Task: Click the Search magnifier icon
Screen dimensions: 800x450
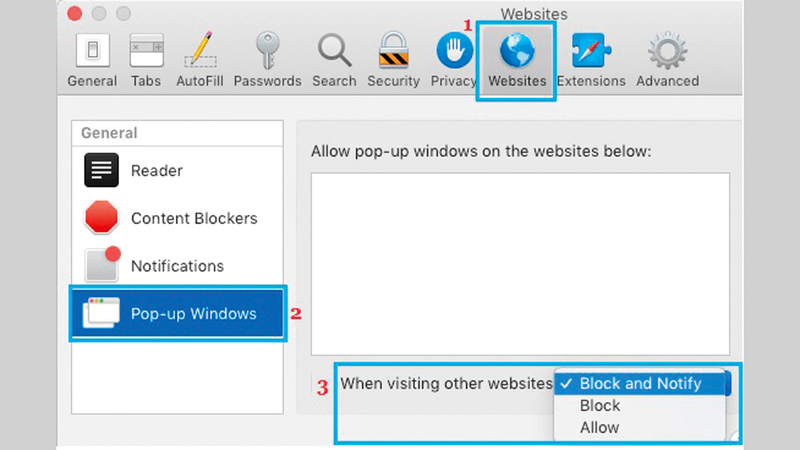Action: [335, 52]
